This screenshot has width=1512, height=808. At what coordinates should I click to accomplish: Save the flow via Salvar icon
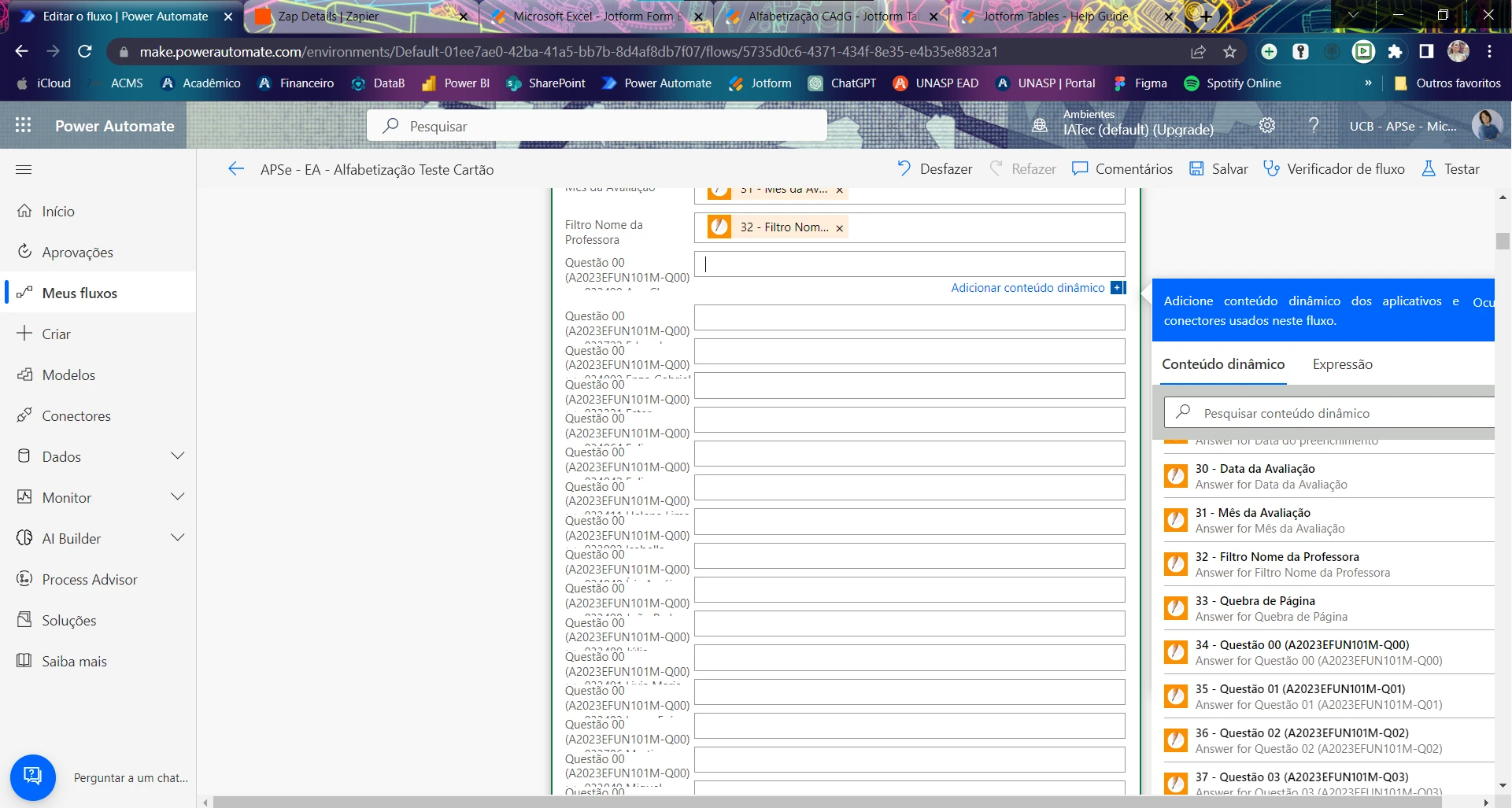point(1197,168)
